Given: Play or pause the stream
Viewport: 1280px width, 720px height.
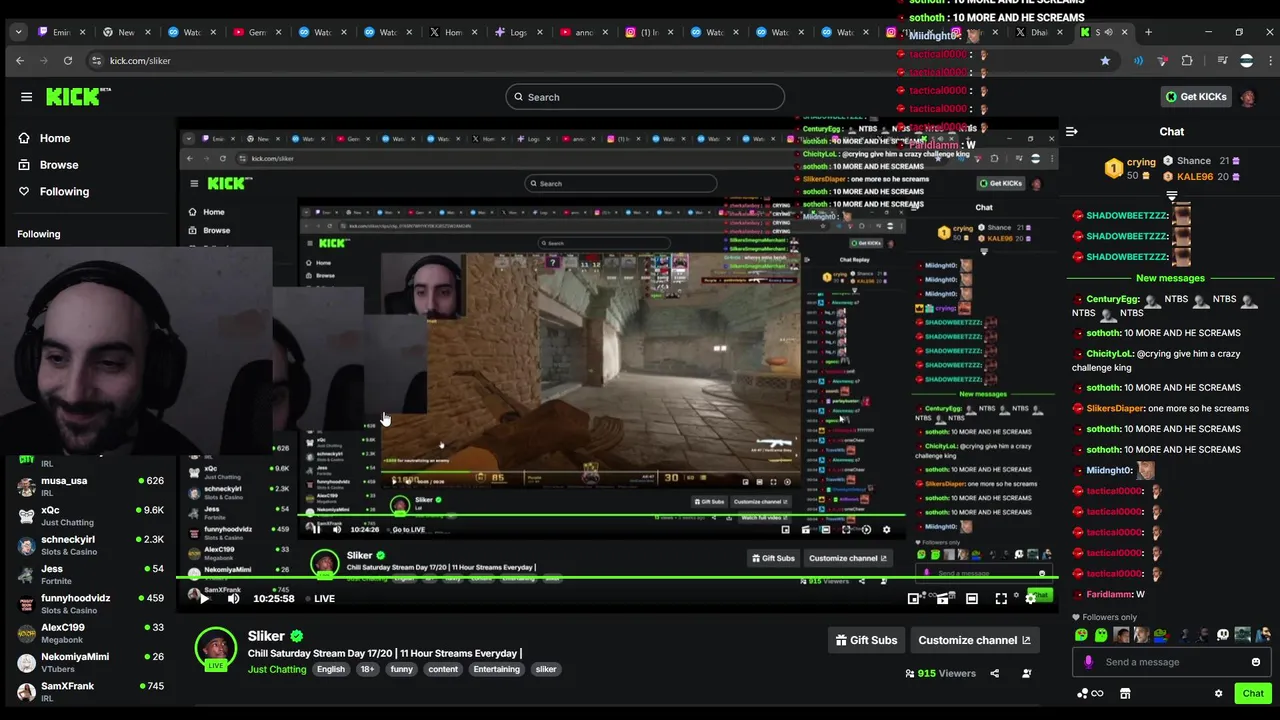Looking at the screenshot, I should [203, 598].
